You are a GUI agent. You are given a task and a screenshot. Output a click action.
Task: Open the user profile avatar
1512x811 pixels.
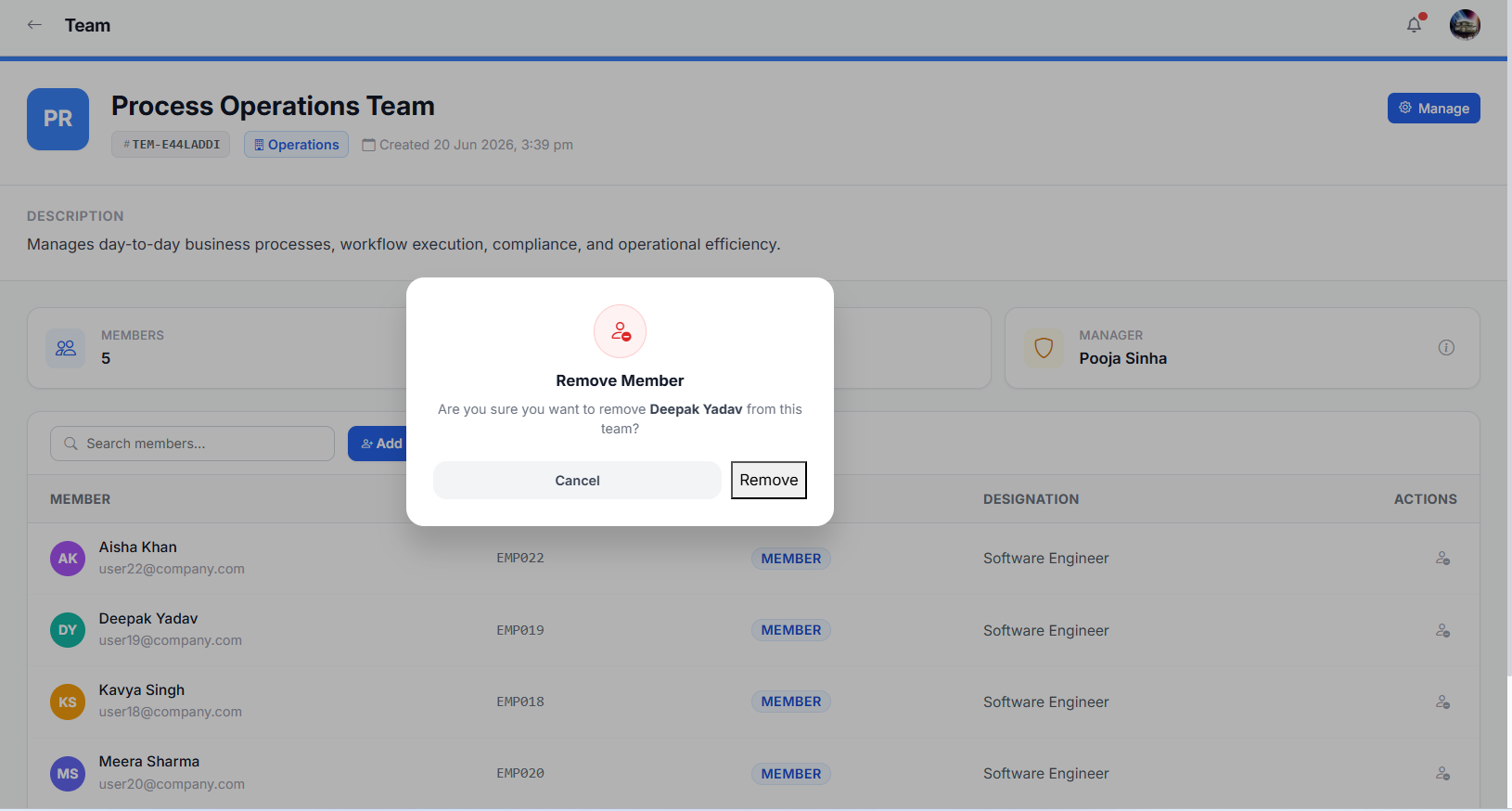point(1465,25)
